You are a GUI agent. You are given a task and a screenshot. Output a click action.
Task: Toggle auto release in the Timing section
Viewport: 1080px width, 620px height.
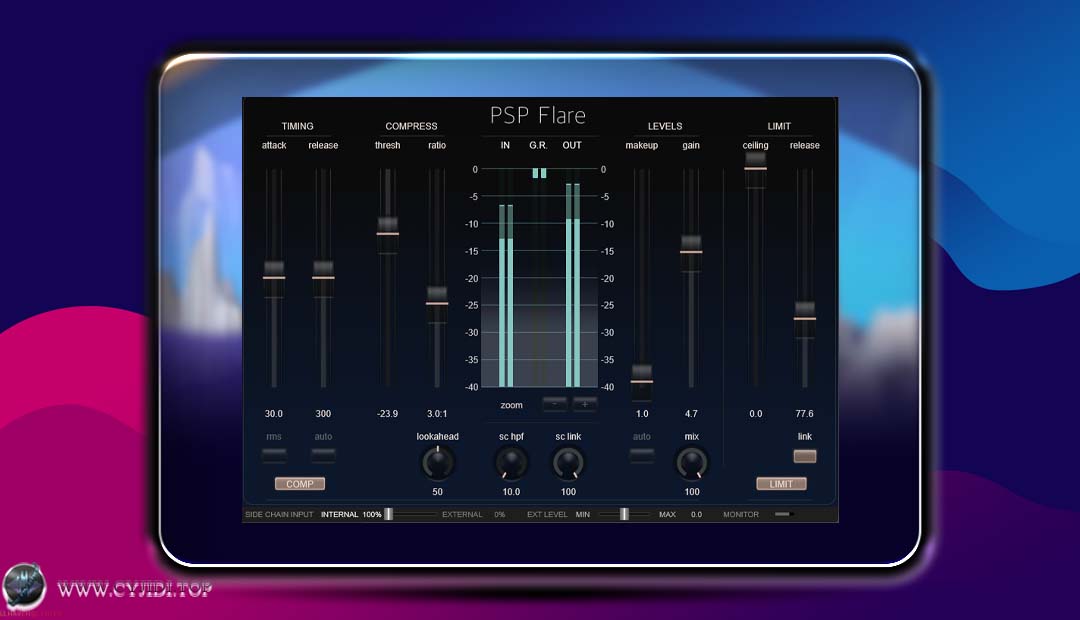322,454
